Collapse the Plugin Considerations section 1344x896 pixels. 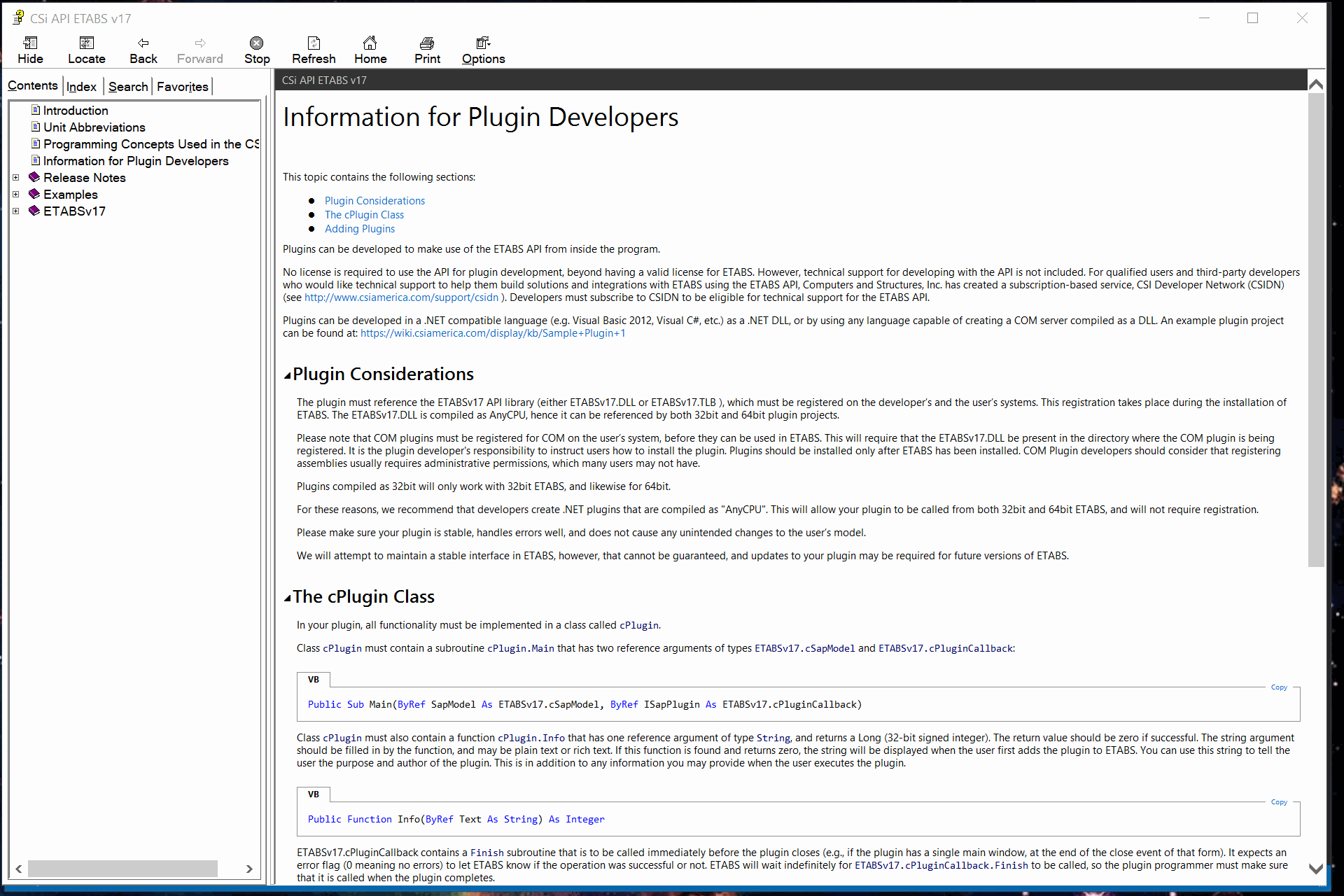click(287, 376)
